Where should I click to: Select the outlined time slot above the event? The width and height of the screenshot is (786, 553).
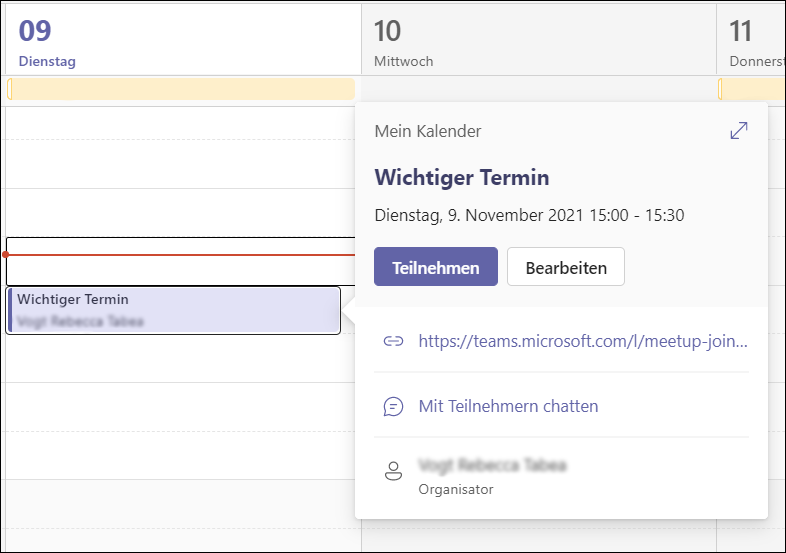pyautogui.click(x=180, y=261)
